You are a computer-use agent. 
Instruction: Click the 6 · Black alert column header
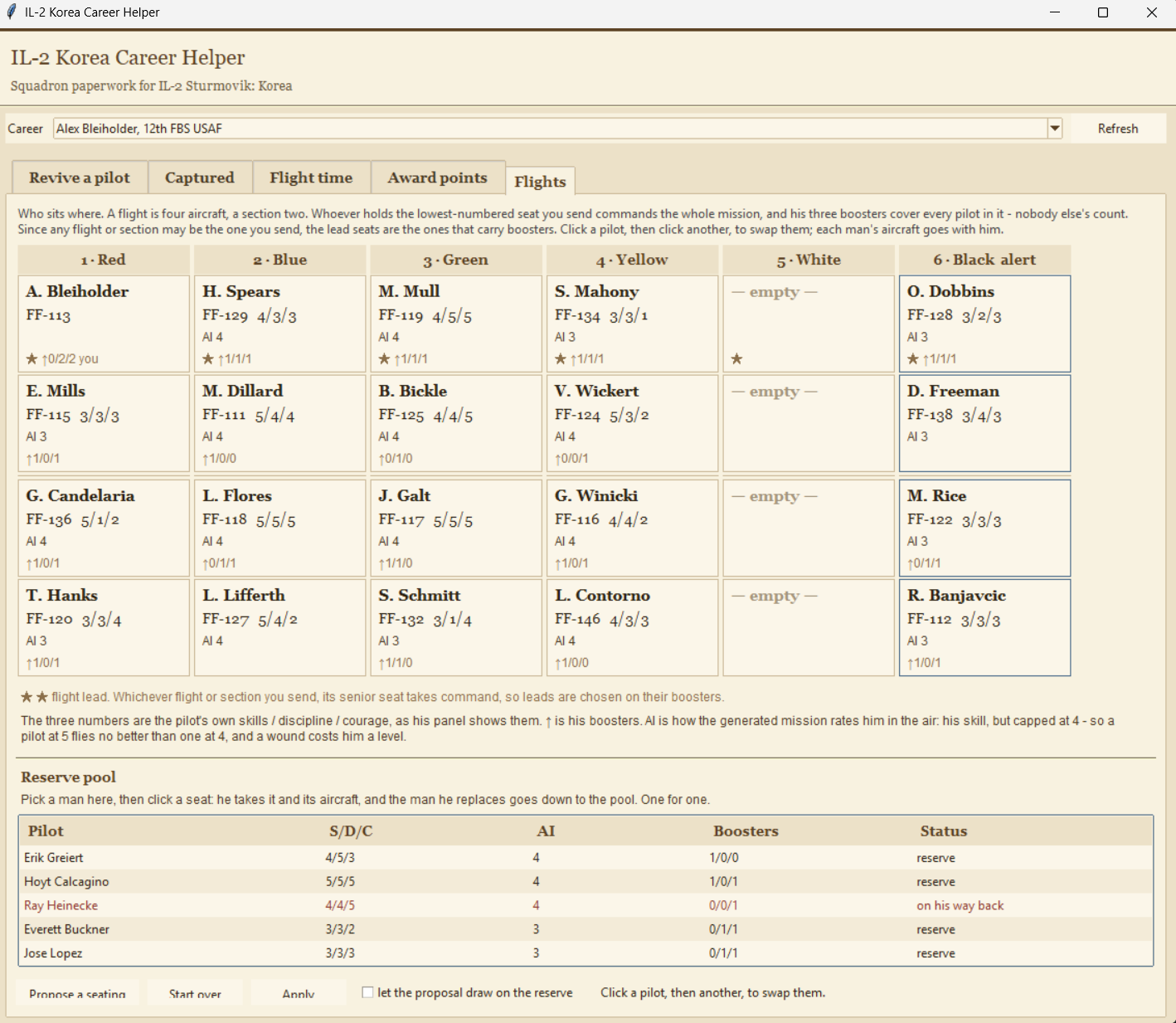(984, 260)
